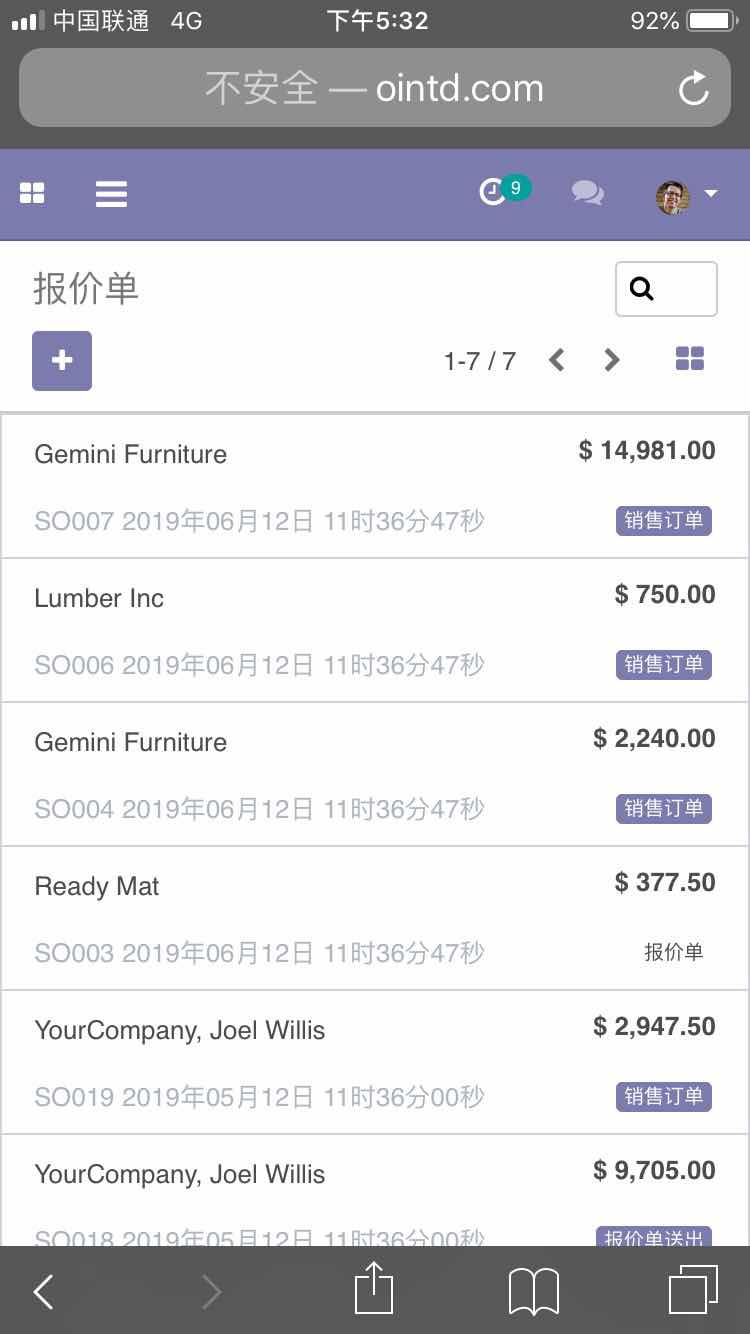Show Safari open tabs
This screenshot has width=750, height=1334.
(x=693, y=1290)
